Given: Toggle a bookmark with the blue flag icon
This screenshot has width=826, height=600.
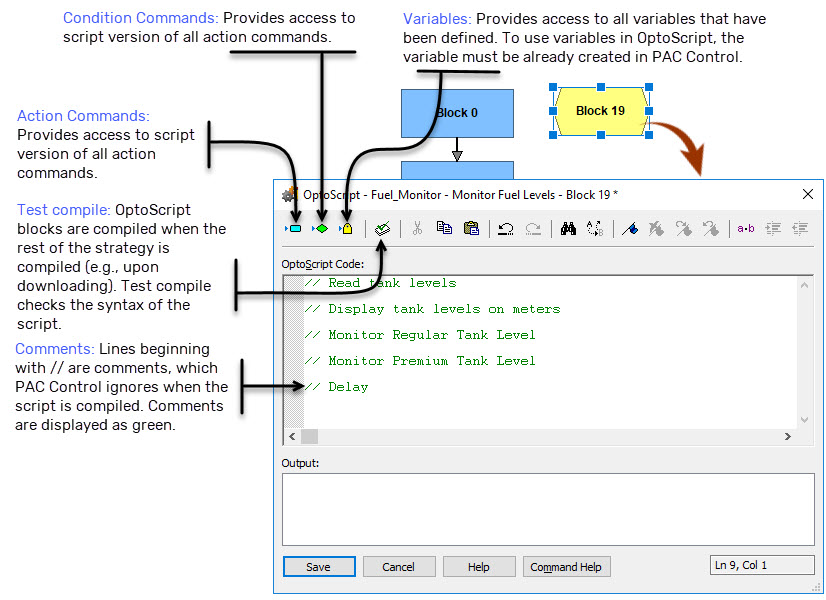Looking at the screenshot, I should pos(630,228).
